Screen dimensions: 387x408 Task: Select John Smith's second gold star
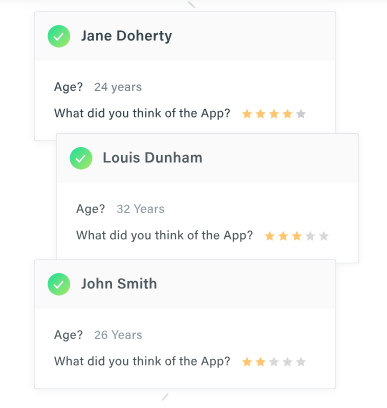(x=260, y=362)
